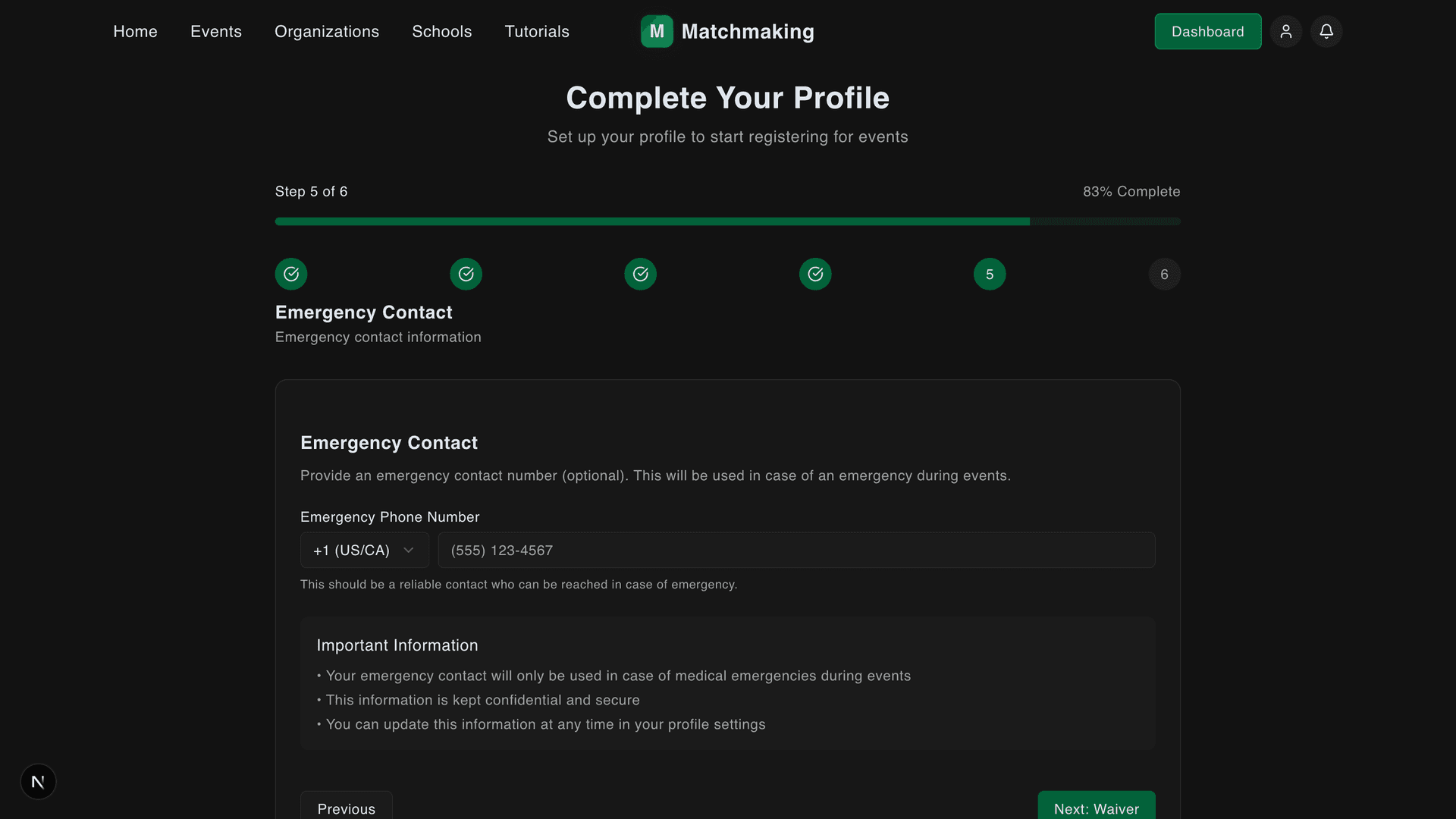Click the green M Matchmaking logo

coord(657,31)
